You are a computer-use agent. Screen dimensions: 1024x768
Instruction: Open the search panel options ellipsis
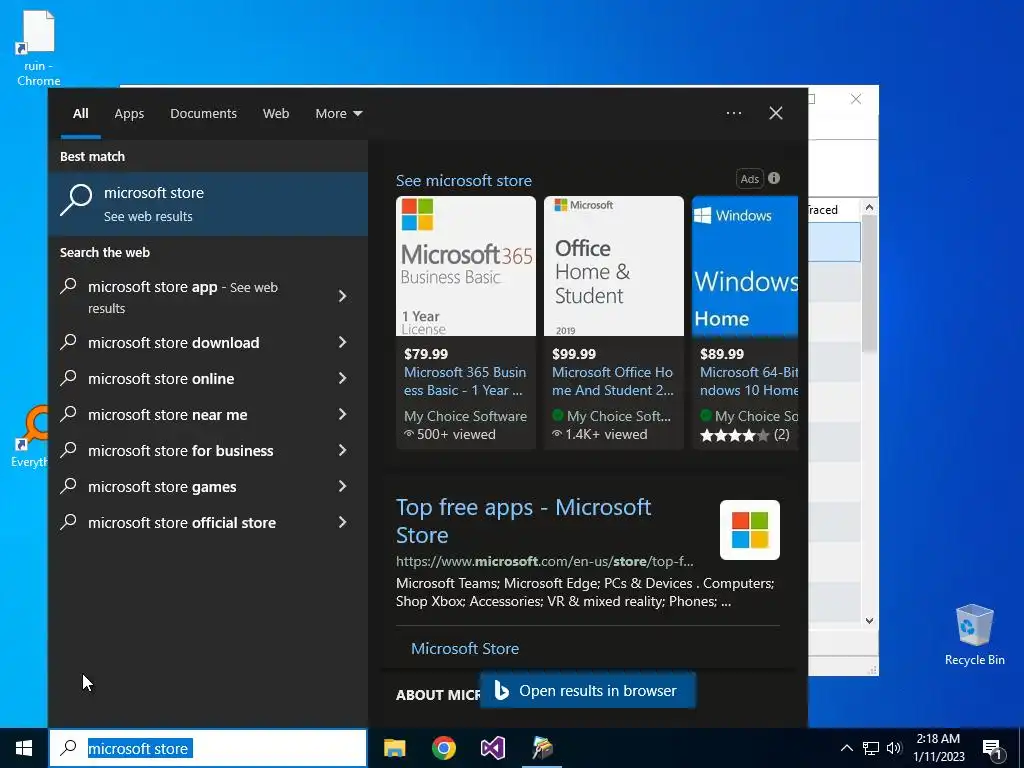pos(733,113)
